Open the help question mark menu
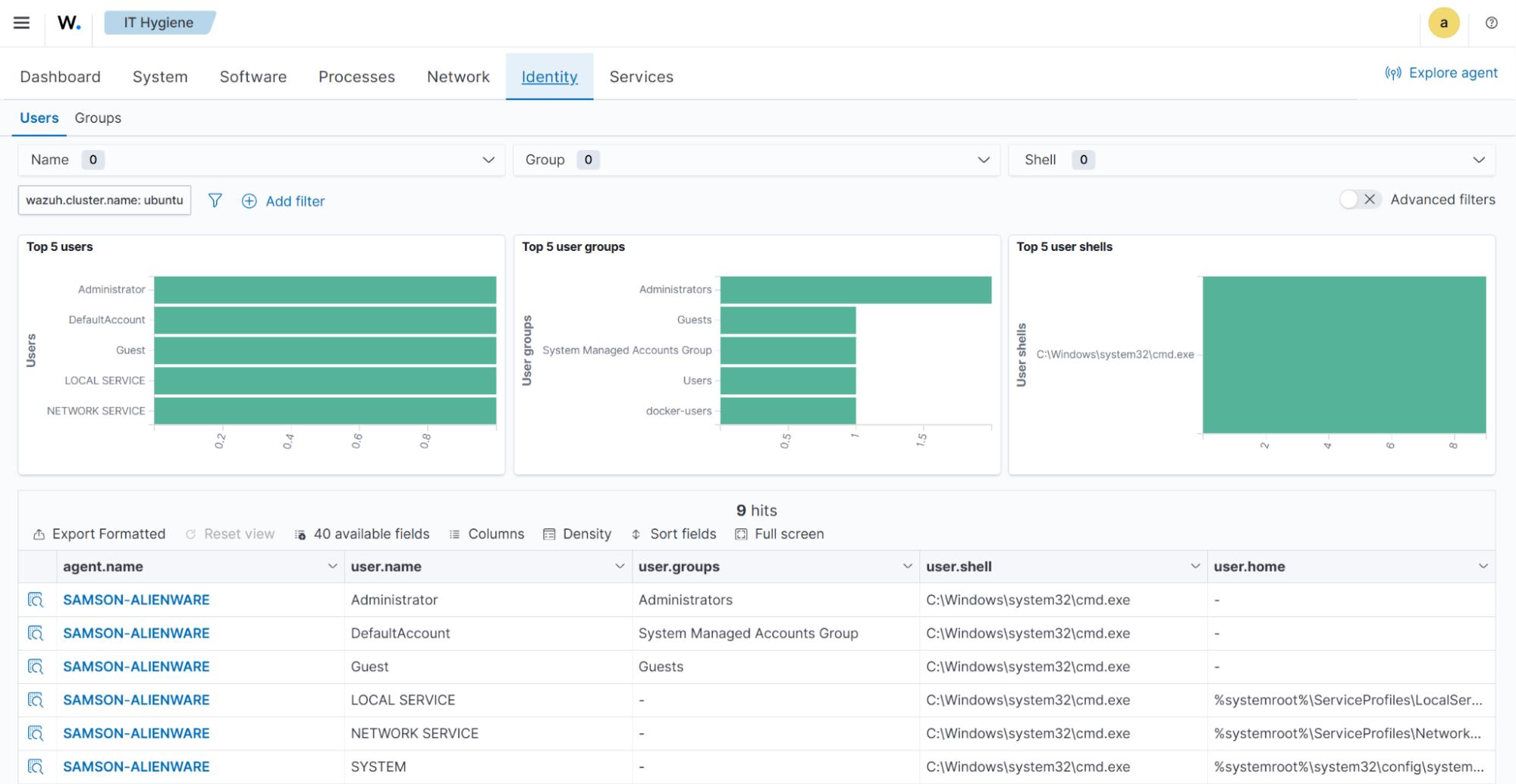Screen dimensions: 1516x784 click(x=1490, y=24)
